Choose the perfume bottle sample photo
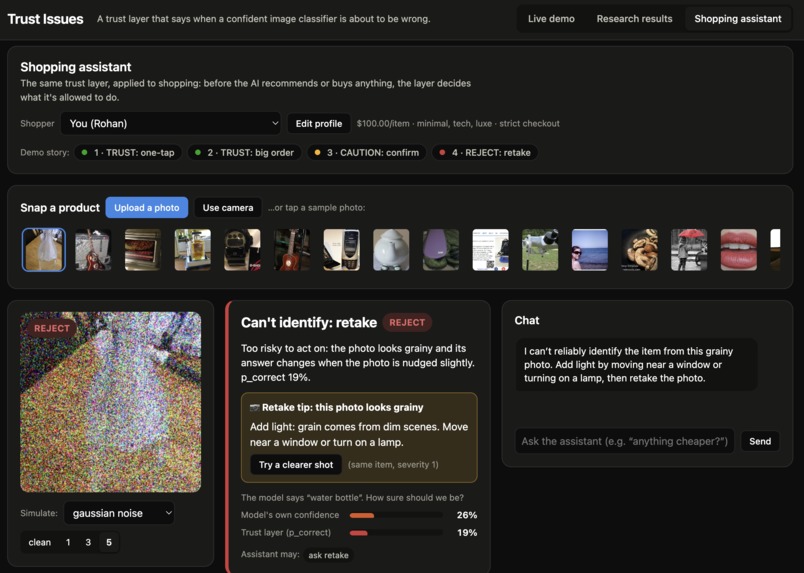This screenshot has height=573, width=804. (193, 250)
